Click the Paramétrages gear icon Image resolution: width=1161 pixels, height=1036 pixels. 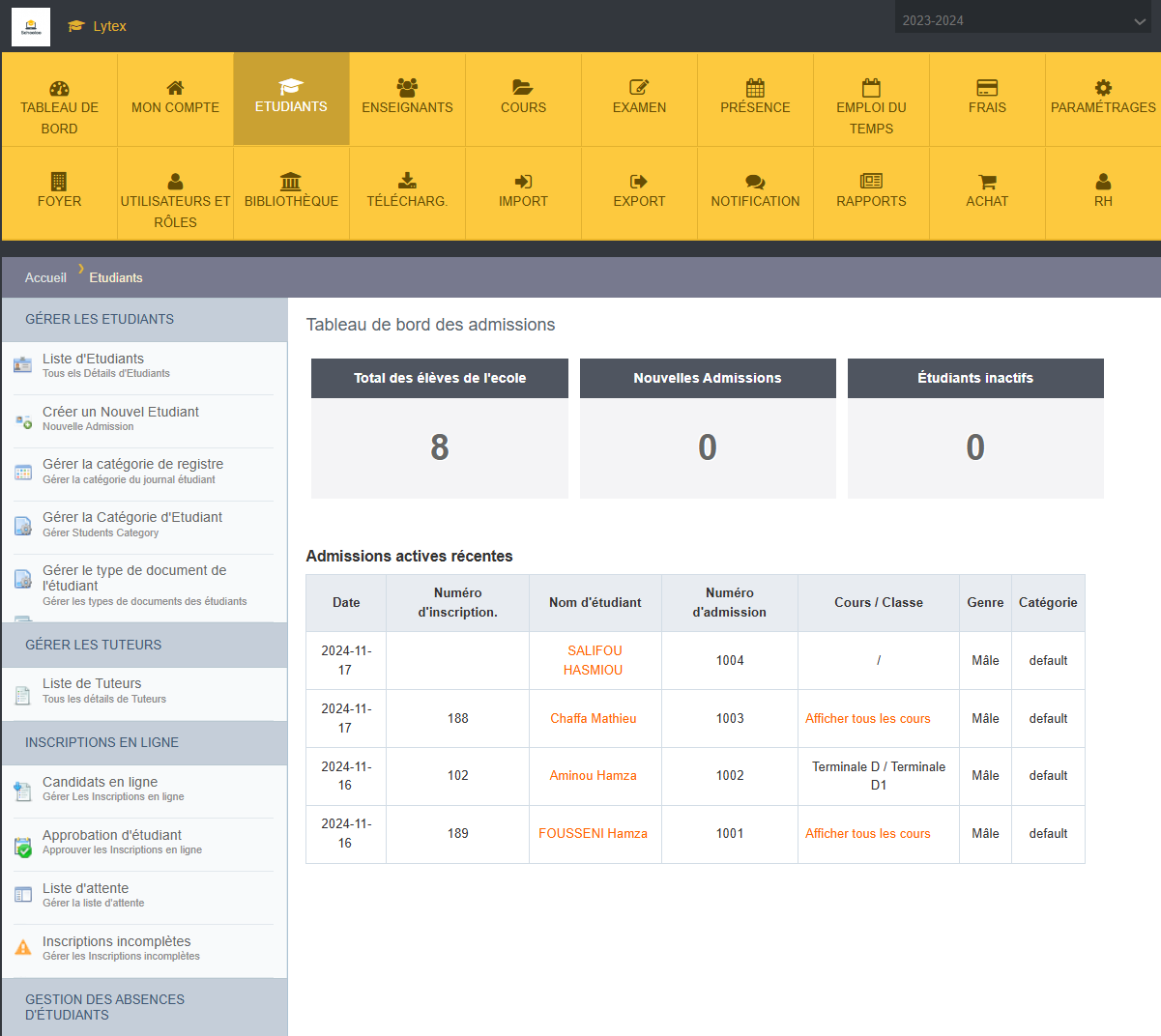[x=1103, y=87]
